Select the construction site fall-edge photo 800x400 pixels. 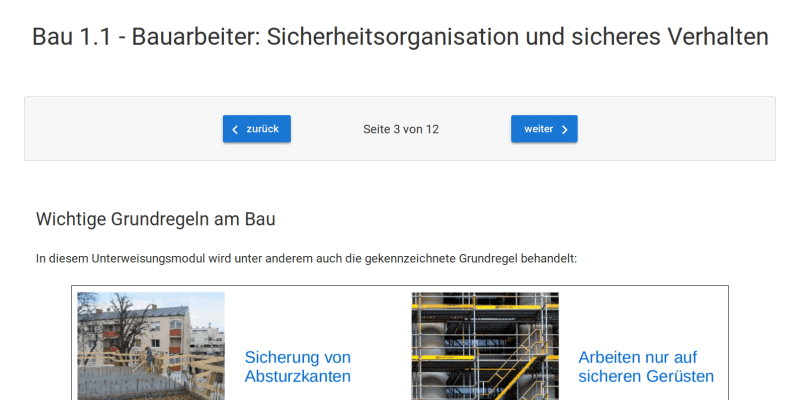(x=151, y=346)
